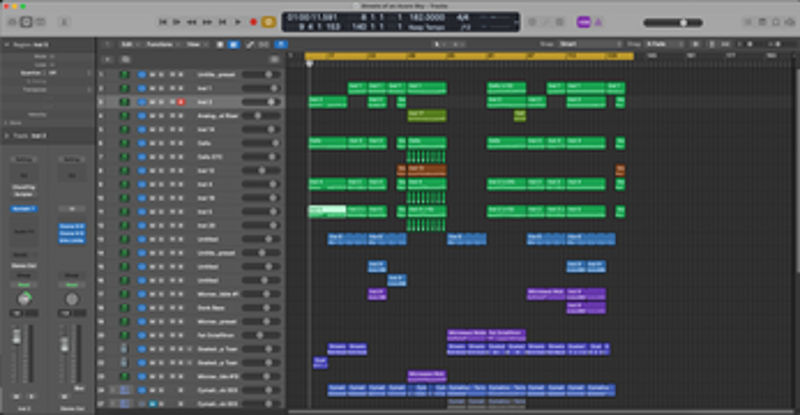Click the Waveform Zoom button
The height and width of the screenshot is (415, 800).
(695, 44)
